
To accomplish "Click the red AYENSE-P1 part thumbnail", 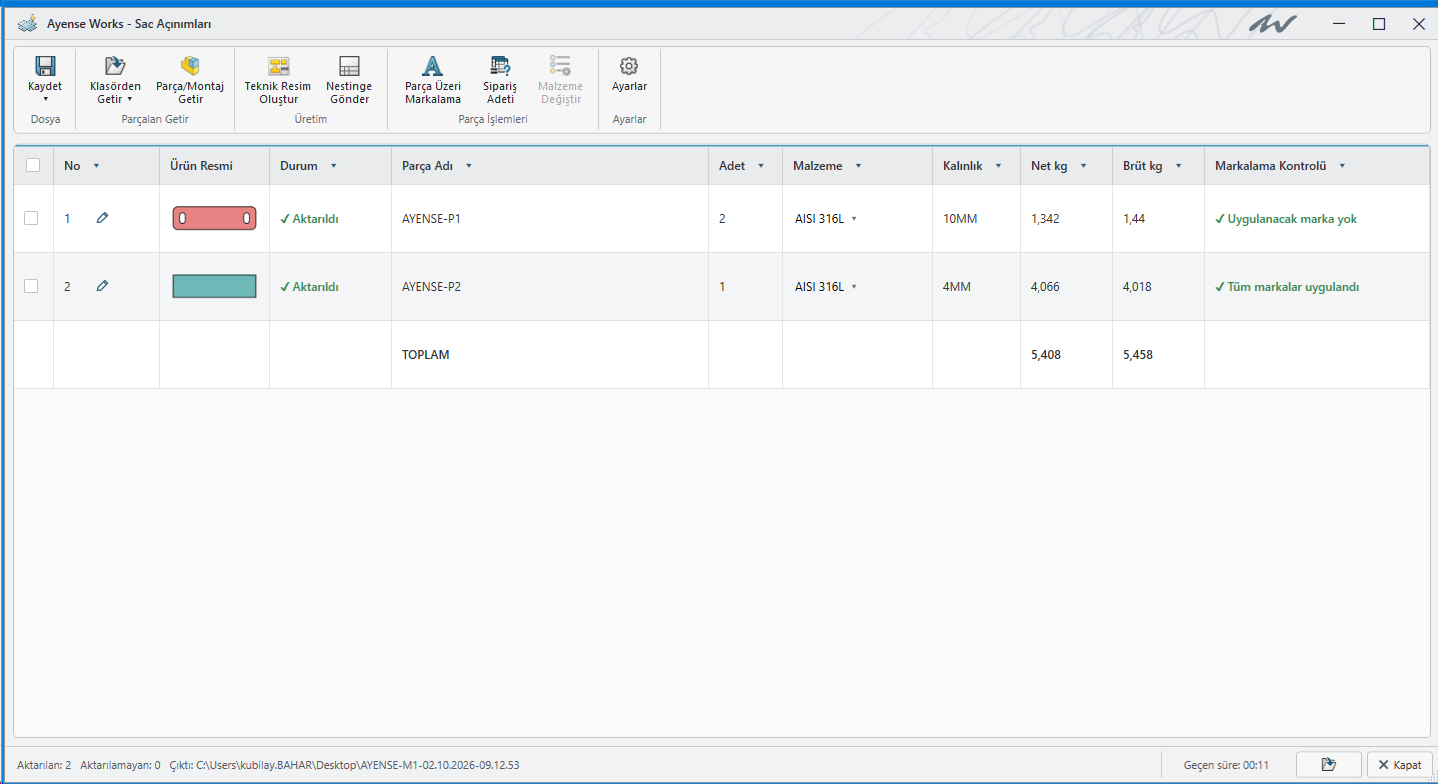I will tap(214, 218).
